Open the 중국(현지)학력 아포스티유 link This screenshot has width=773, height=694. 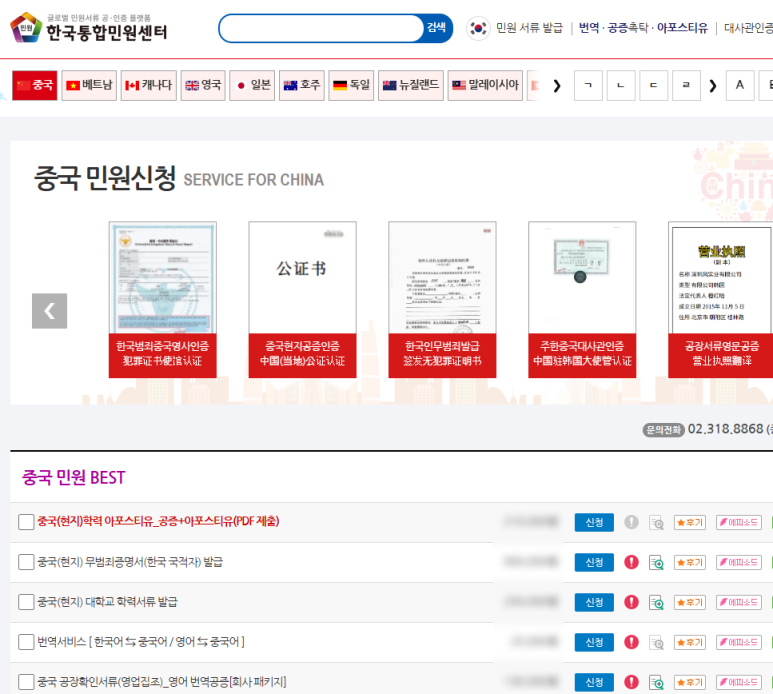coord(158,521)
